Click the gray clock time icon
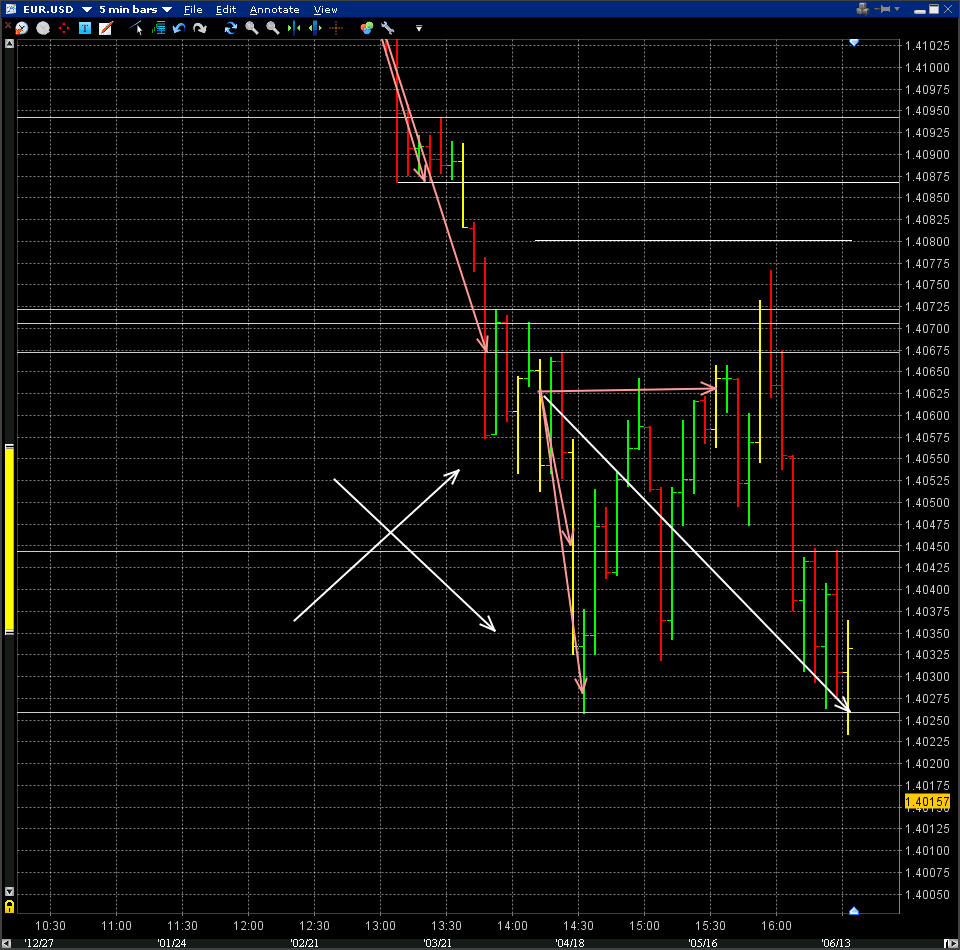Viewport: 960px width, 950px height. pos(43,28)
